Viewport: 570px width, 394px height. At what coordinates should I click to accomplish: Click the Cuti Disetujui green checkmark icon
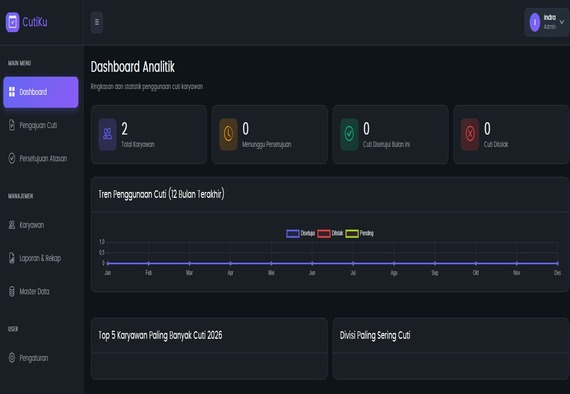(x=349, y=134)
